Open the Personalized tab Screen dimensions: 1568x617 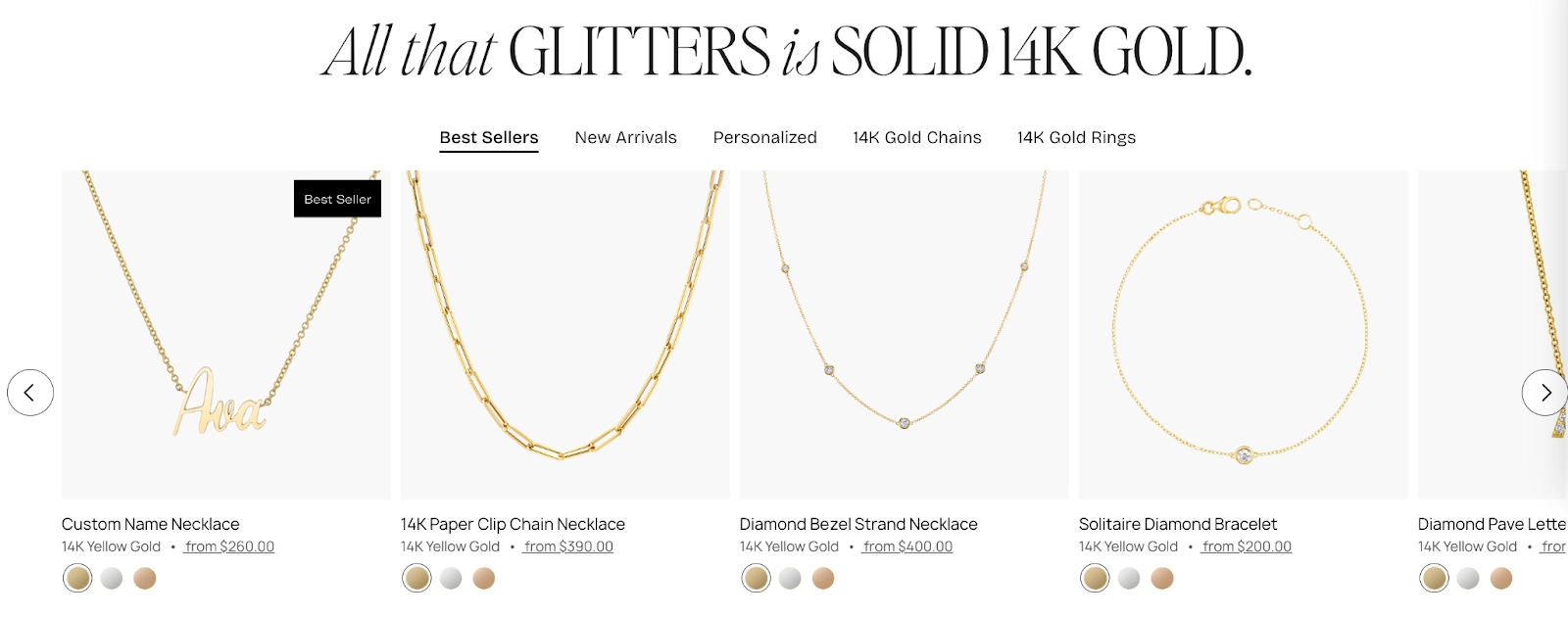pyautogui.click(x=765, y=137)
